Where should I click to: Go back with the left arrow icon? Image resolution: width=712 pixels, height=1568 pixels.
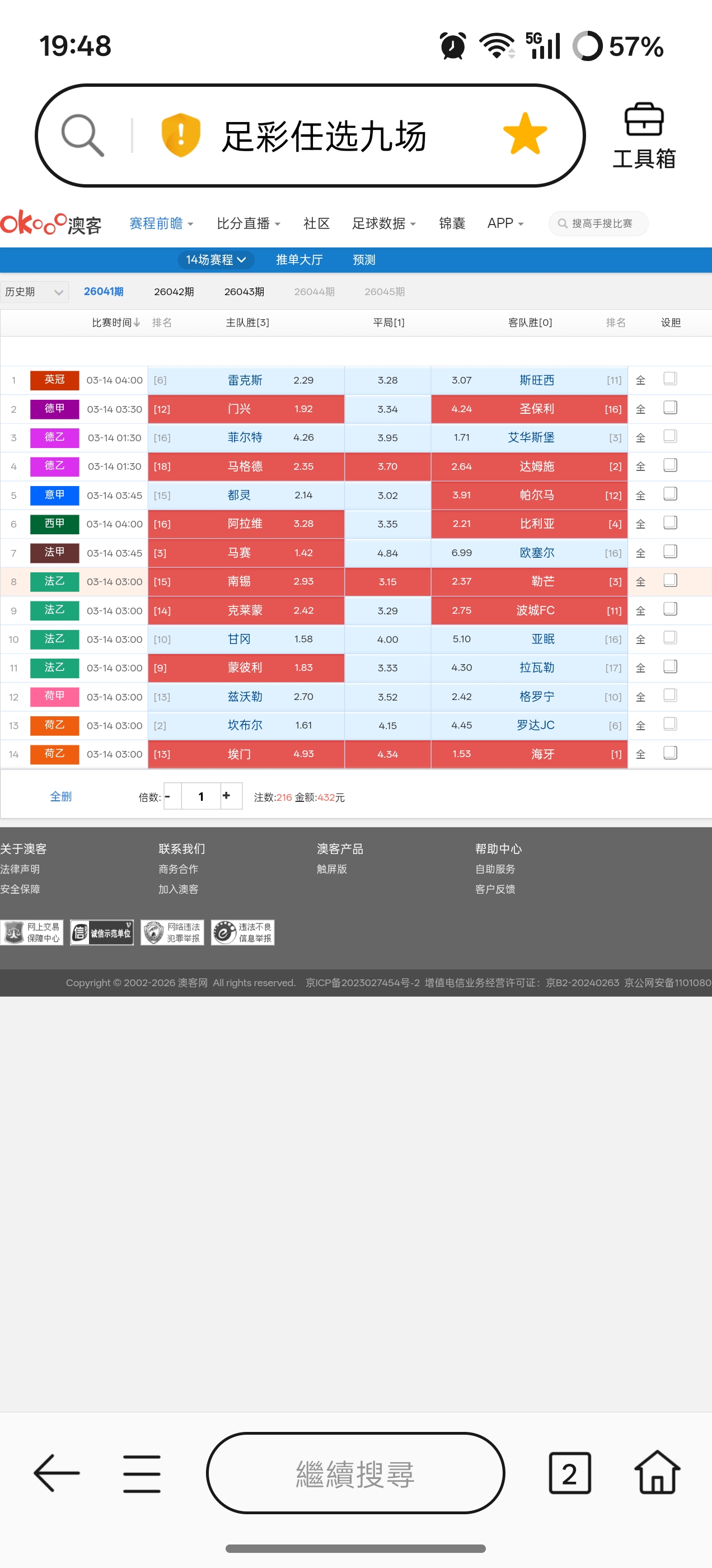coord(57,1473)
